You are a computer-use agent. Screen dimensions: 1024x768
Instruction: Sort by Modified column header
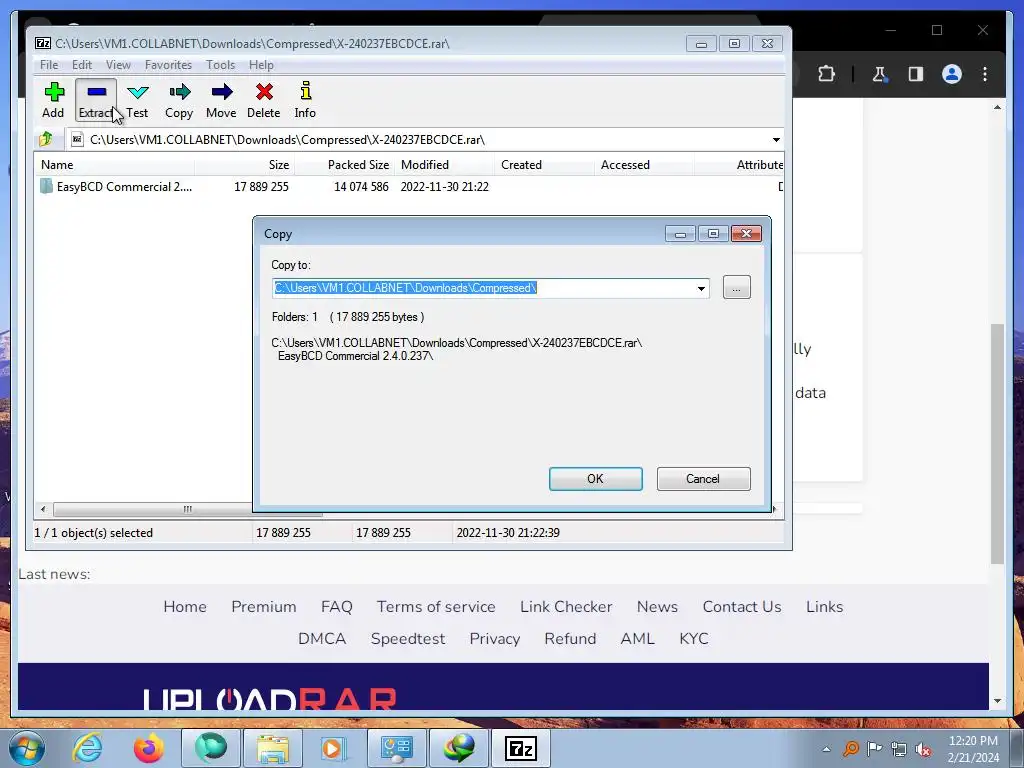pos(445,165)
